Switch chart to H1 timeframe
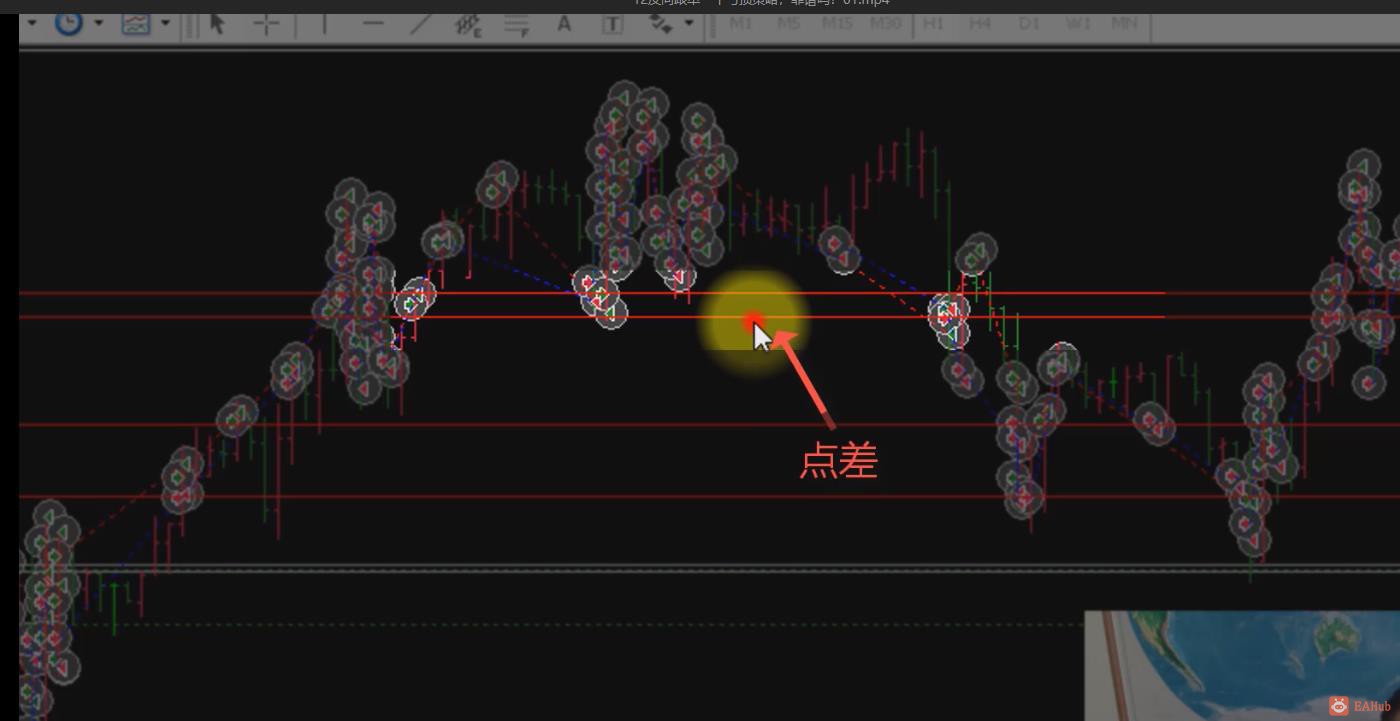The width and height of the screenshot is (1400, 721). [933, 23]
